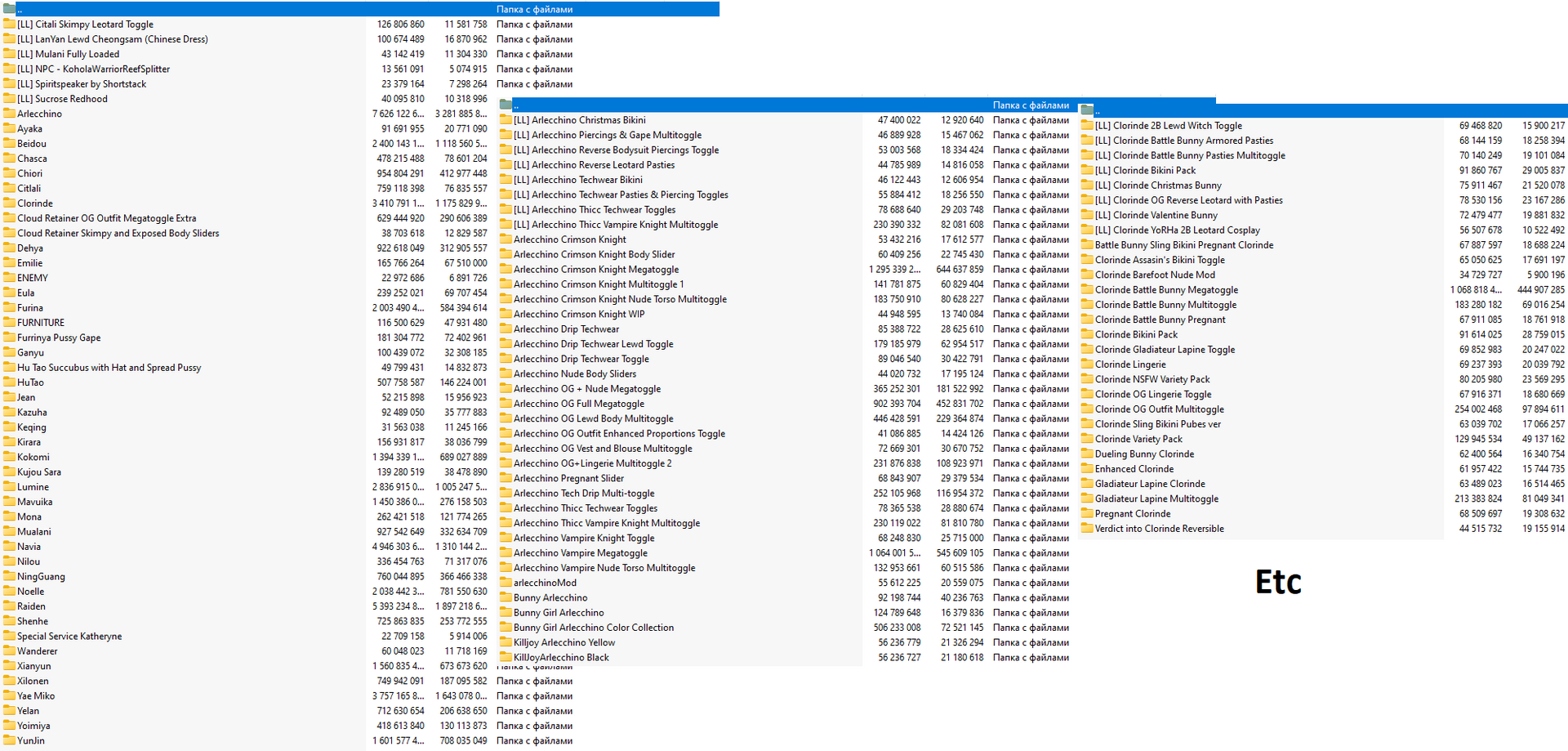1568x751 pixels.
Task: Click the folder icon beside Beidou
Action: 9,143
